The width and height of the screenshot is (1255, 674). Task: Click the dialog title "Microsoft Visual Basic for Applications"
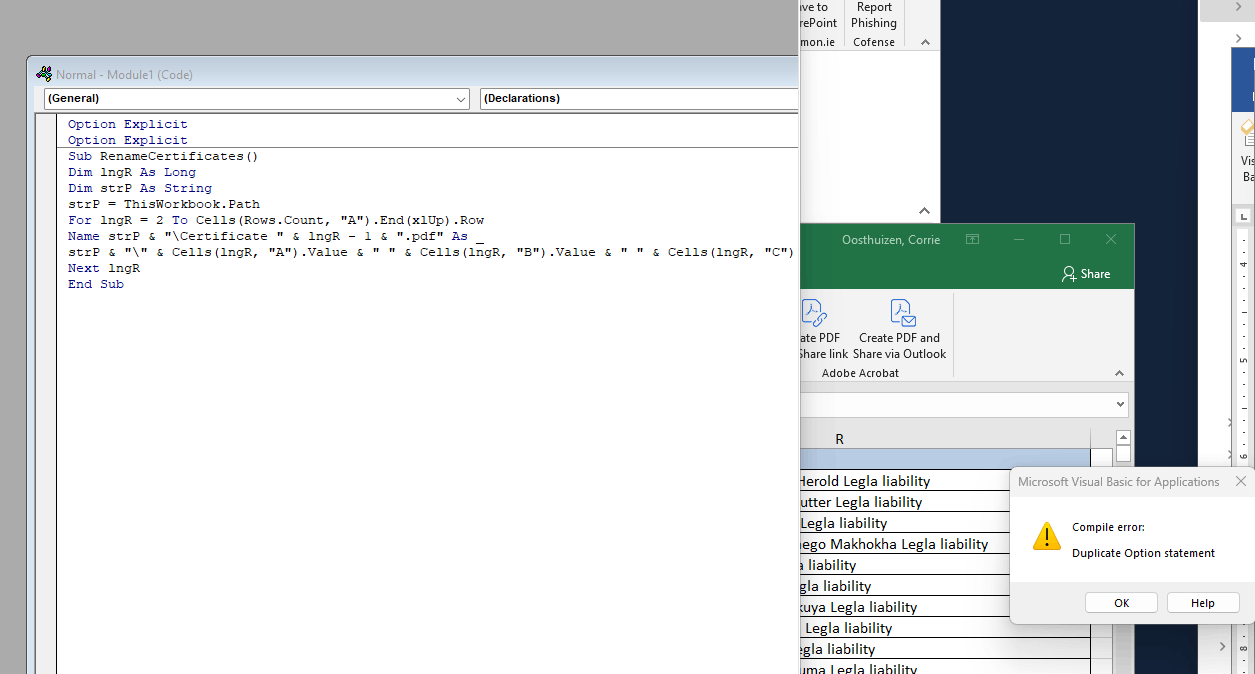click(1118, 482)
